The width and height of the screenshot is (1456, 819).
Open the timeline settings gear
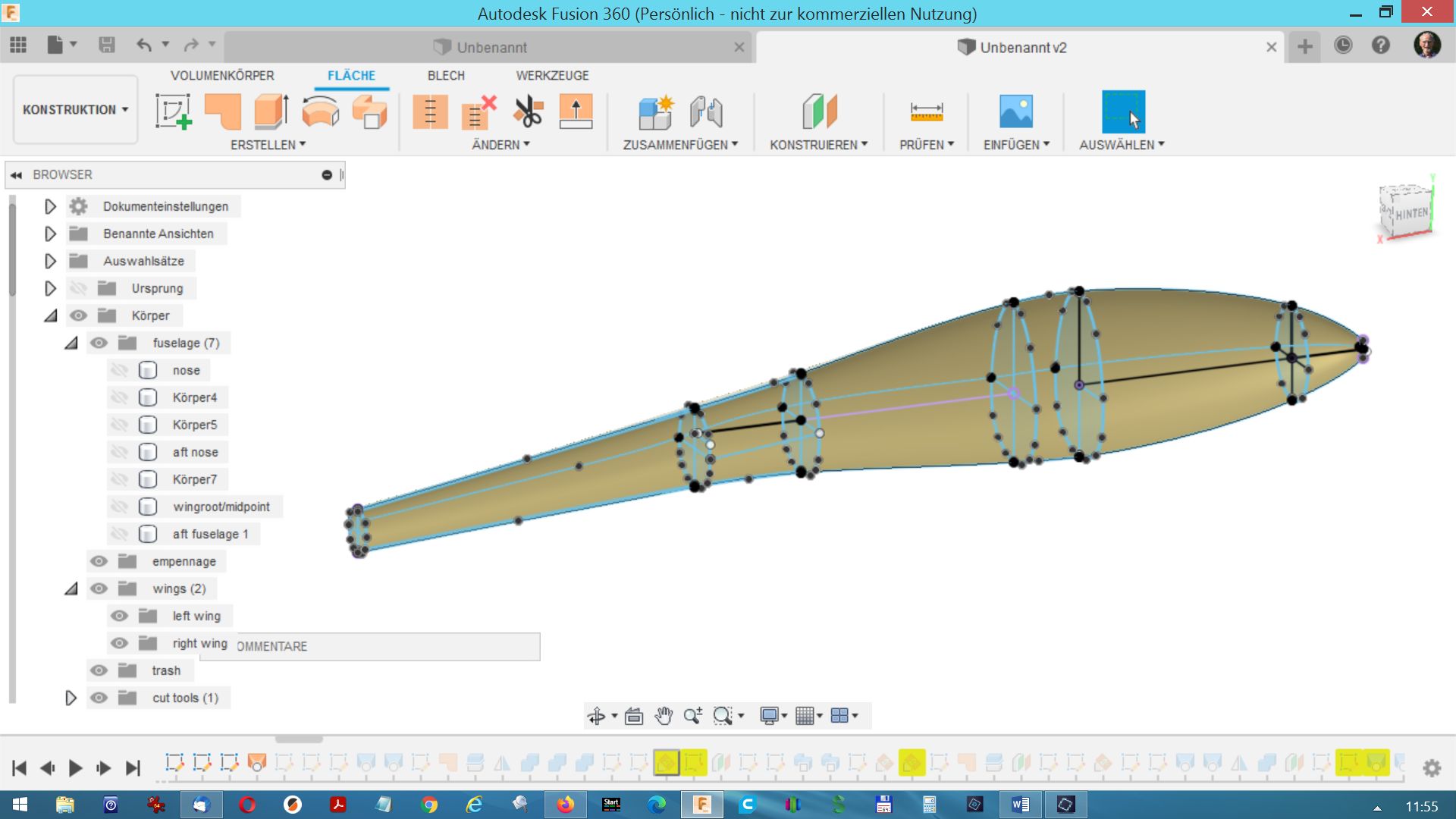(x=1432, y=768)
